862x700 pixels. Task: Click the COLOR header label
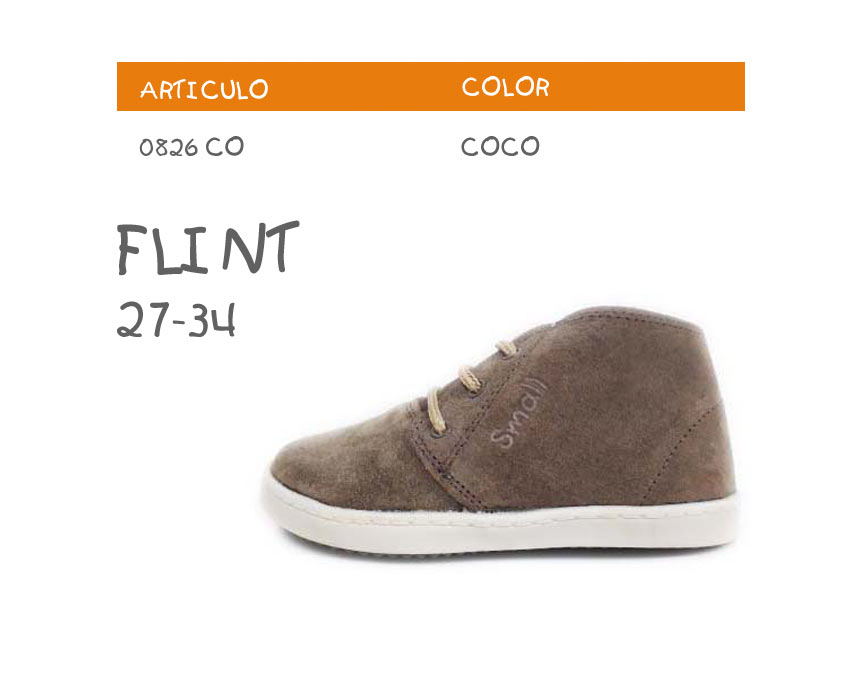(505, 87)
